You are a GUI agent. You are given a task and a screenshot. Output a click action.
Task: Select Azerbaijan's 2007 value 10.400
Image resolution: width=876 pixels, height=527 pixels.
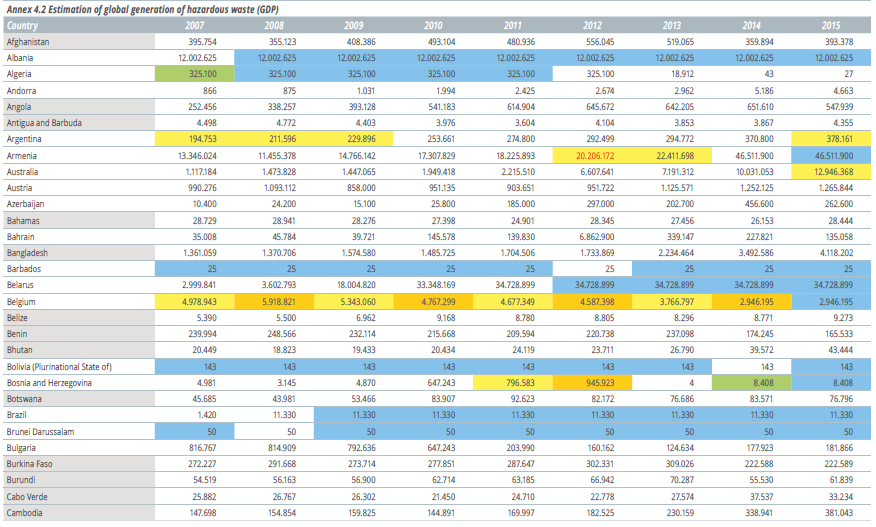tap(205, 204)
